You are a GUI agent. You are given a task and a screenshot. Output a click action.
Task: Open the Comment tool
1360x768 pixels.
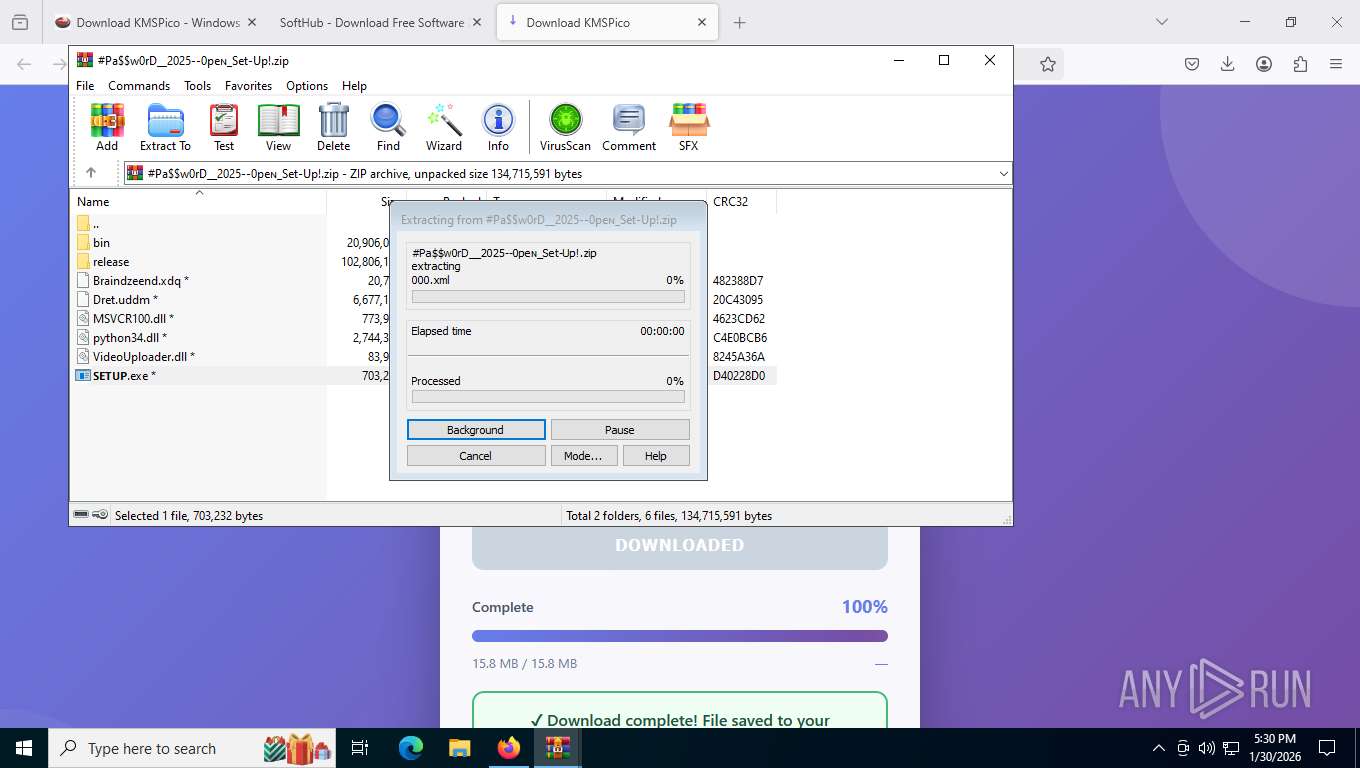[629, 127]
